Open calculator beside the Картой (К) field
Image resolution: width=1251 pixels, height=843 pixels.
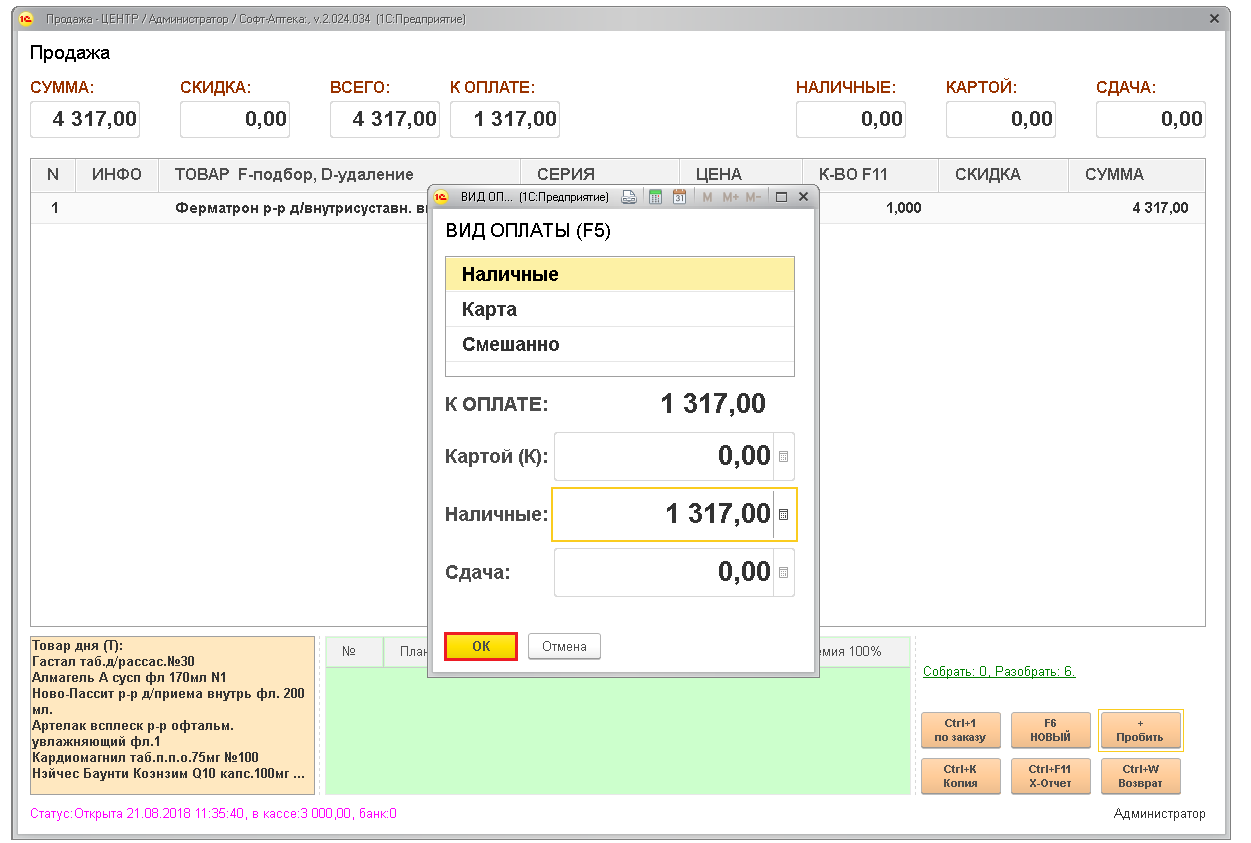(x=783, y=457)
